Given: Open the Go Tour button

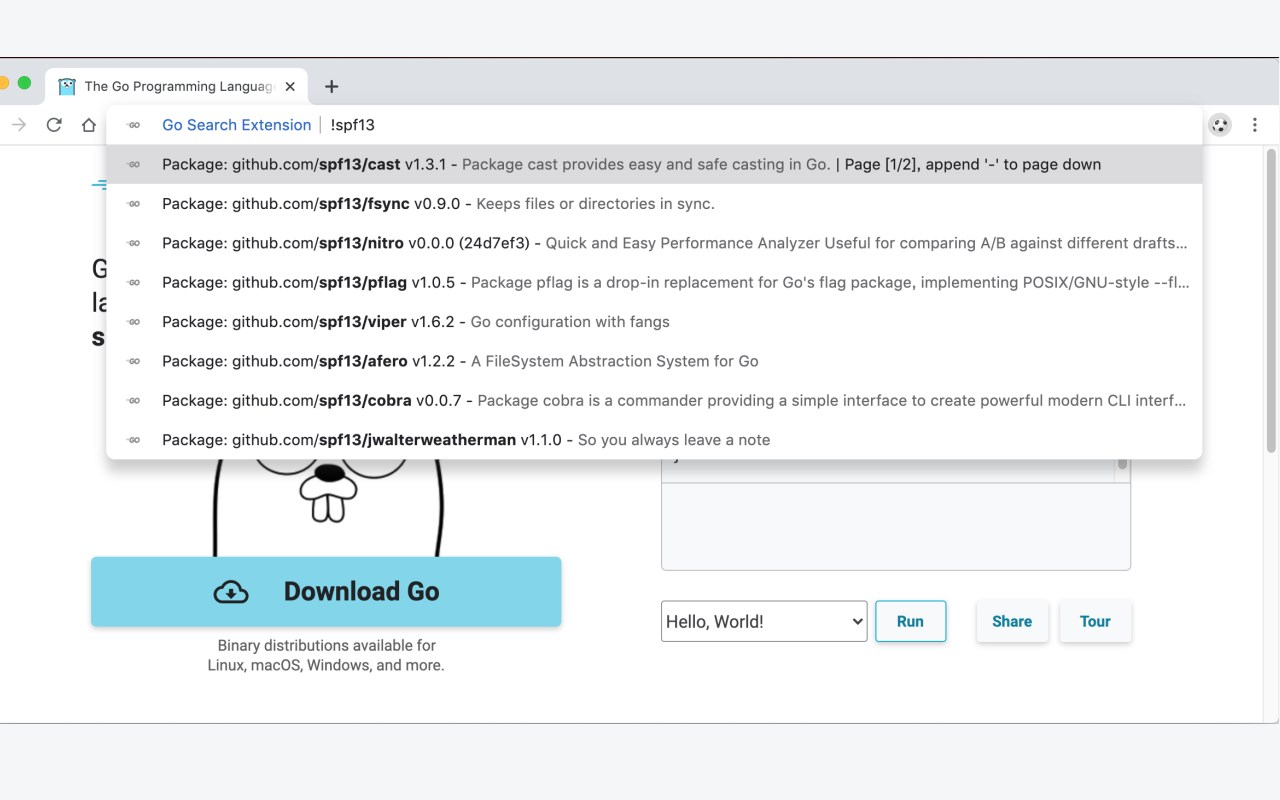Looking at the screenshot, I should pos(1095,621).
